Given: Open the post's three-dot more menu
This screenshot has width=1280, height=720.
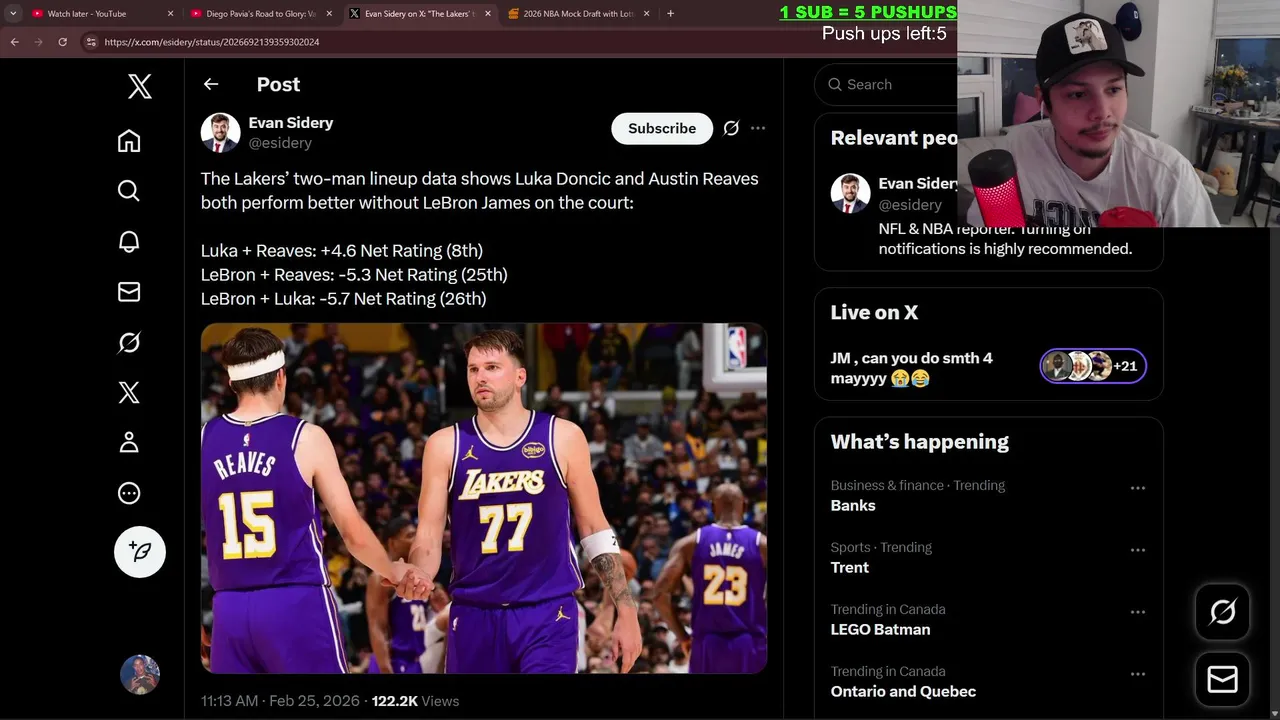Looking at the screenshot, I should [758, 128].
